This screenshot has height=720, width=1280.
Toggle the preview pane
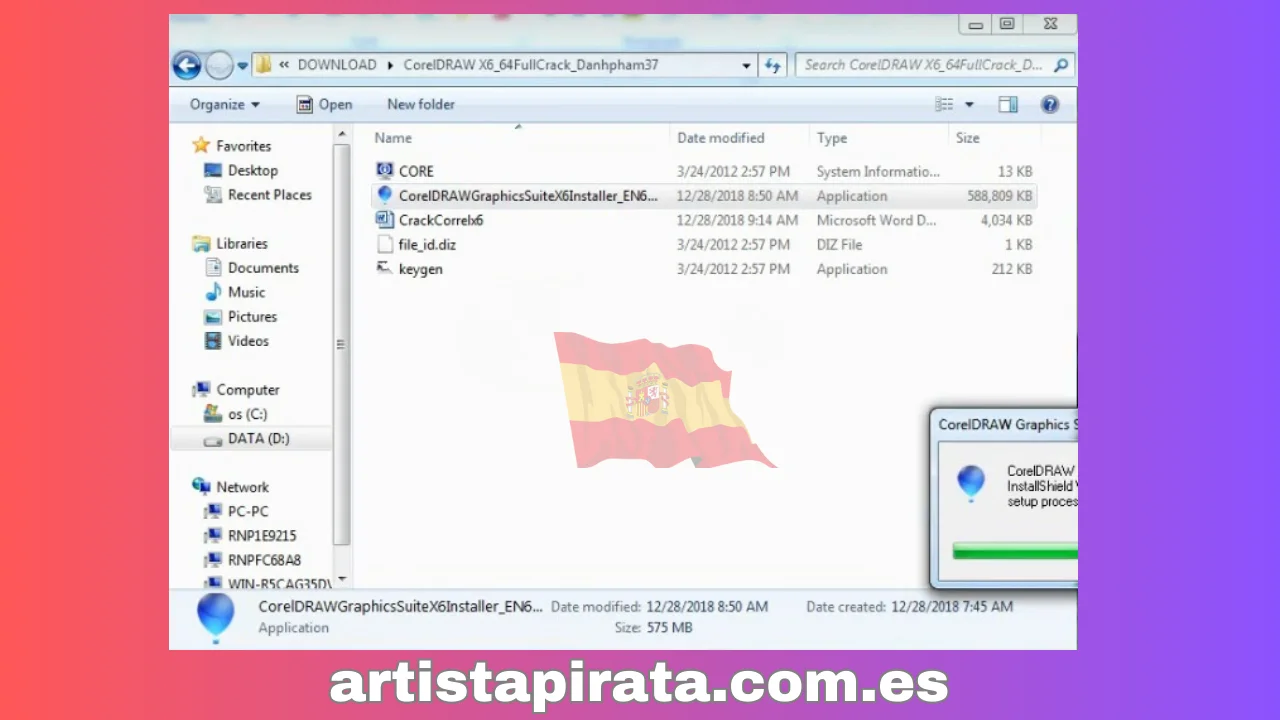[x=1008, y=104]
